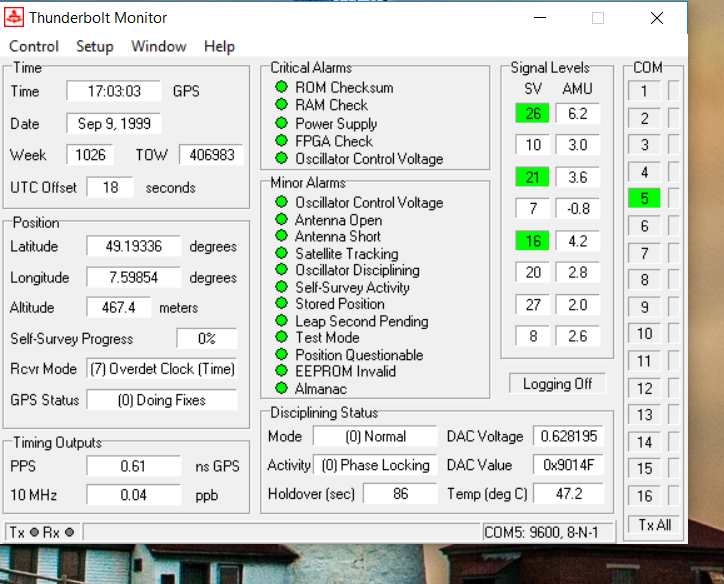Select COM port 2 button

644,118
